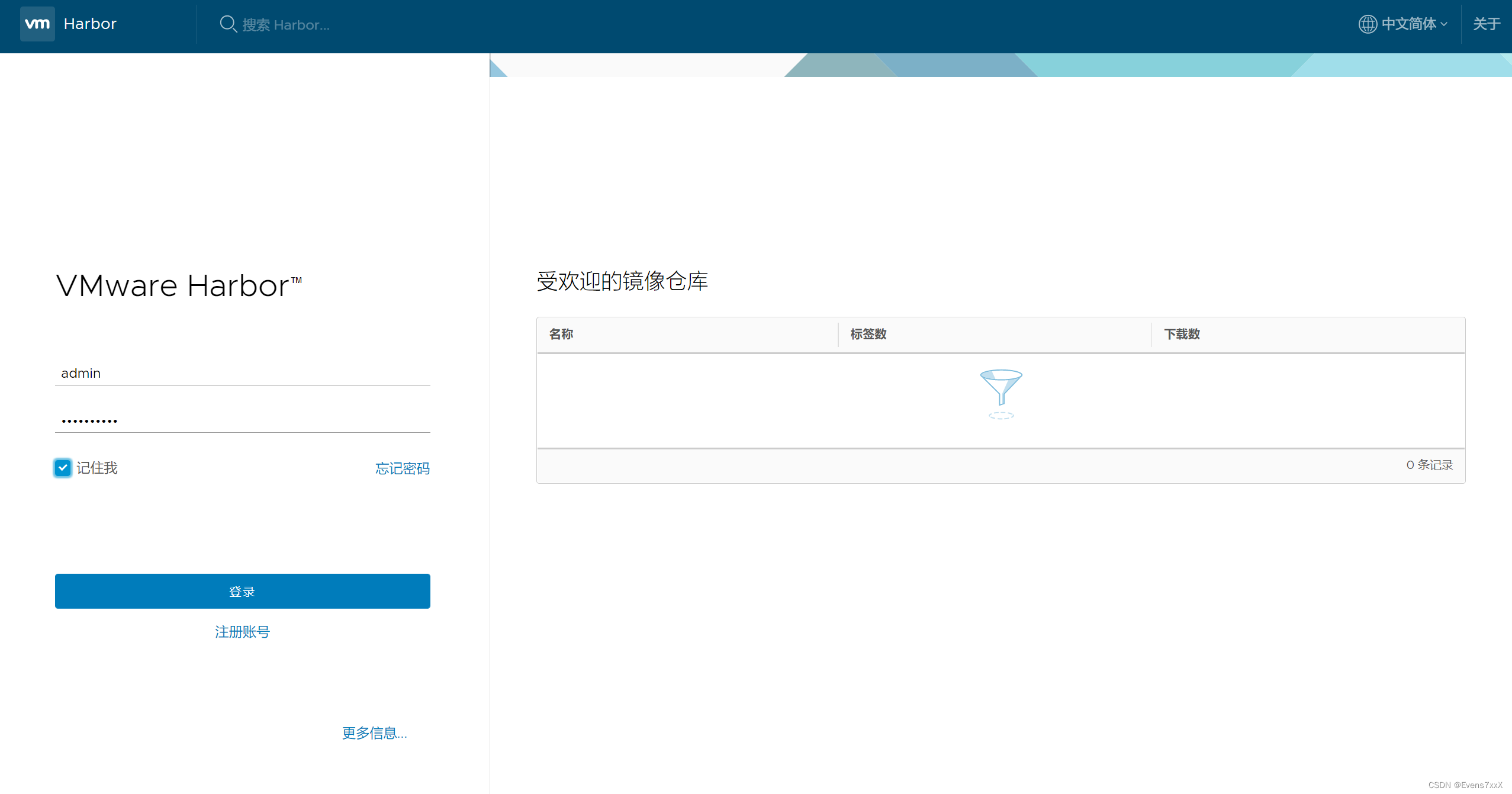Click the 搜索 Harbor search box
The width and height of the screenshot is (1512, 794).
pos(285,25)
